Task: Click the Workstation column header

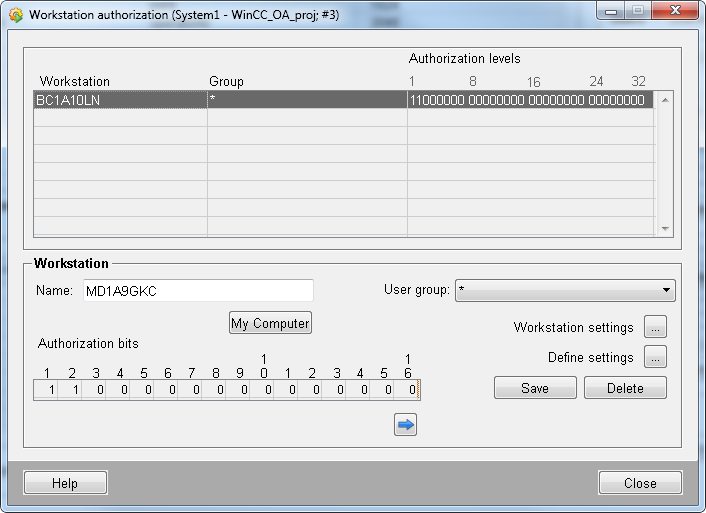Action: click(75, 82)
